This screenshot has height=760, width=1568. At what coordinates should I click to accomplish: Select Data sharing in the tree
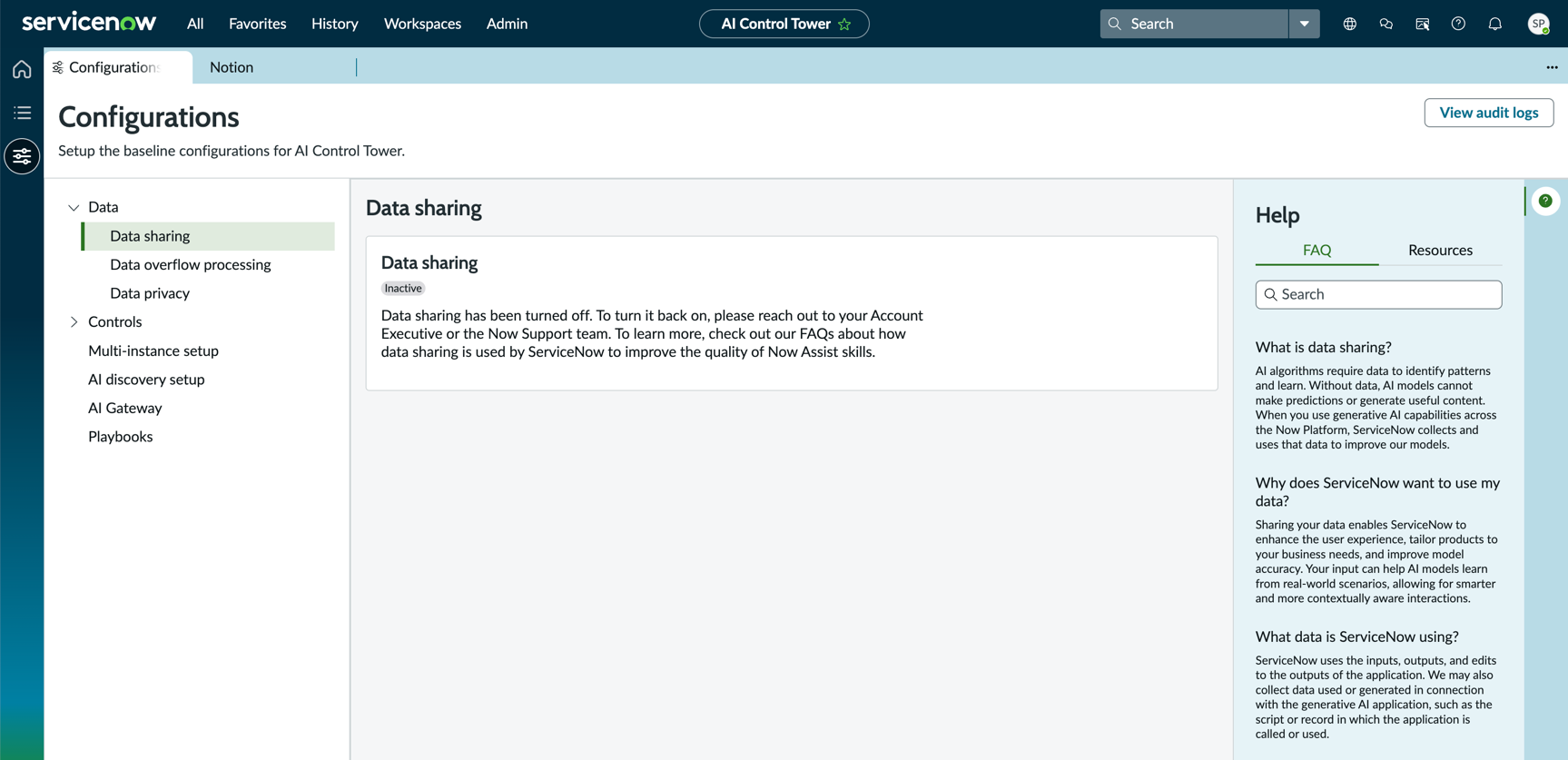[x=208, y=236]
